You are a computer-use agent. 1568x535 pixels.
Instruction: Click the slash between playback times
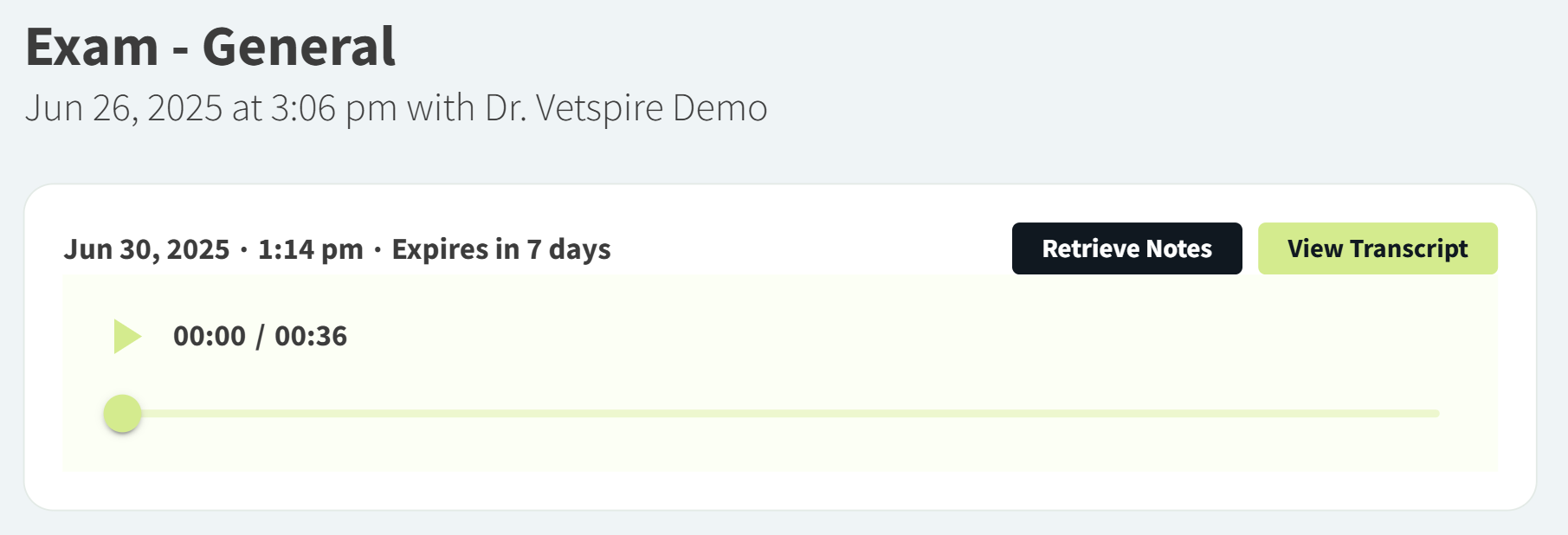pyautogui.click(x=260, y=336)
